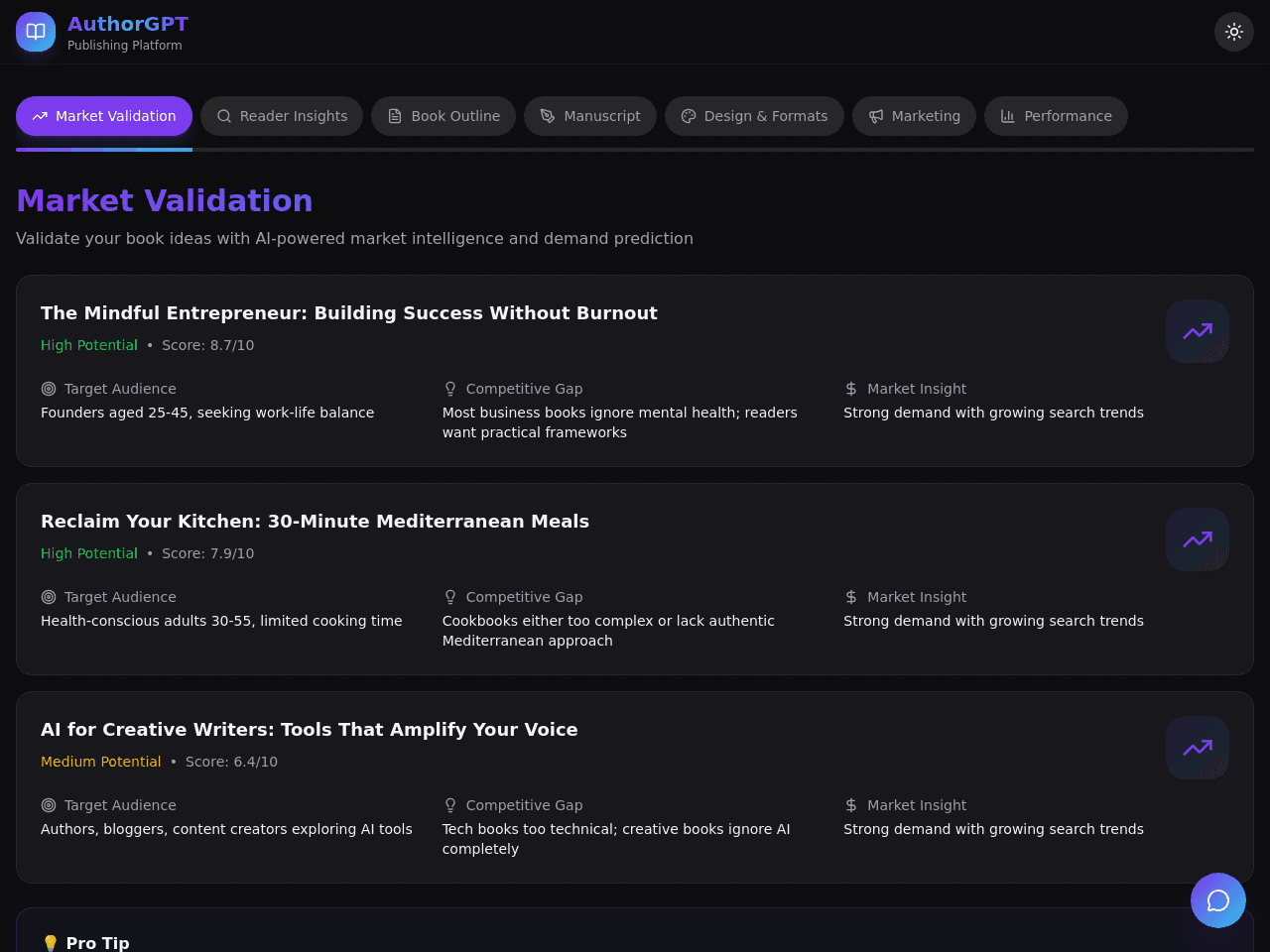Switch to the Performance tab
1270x952 pixels.
pyautogui.click(x=1056, y=116)
